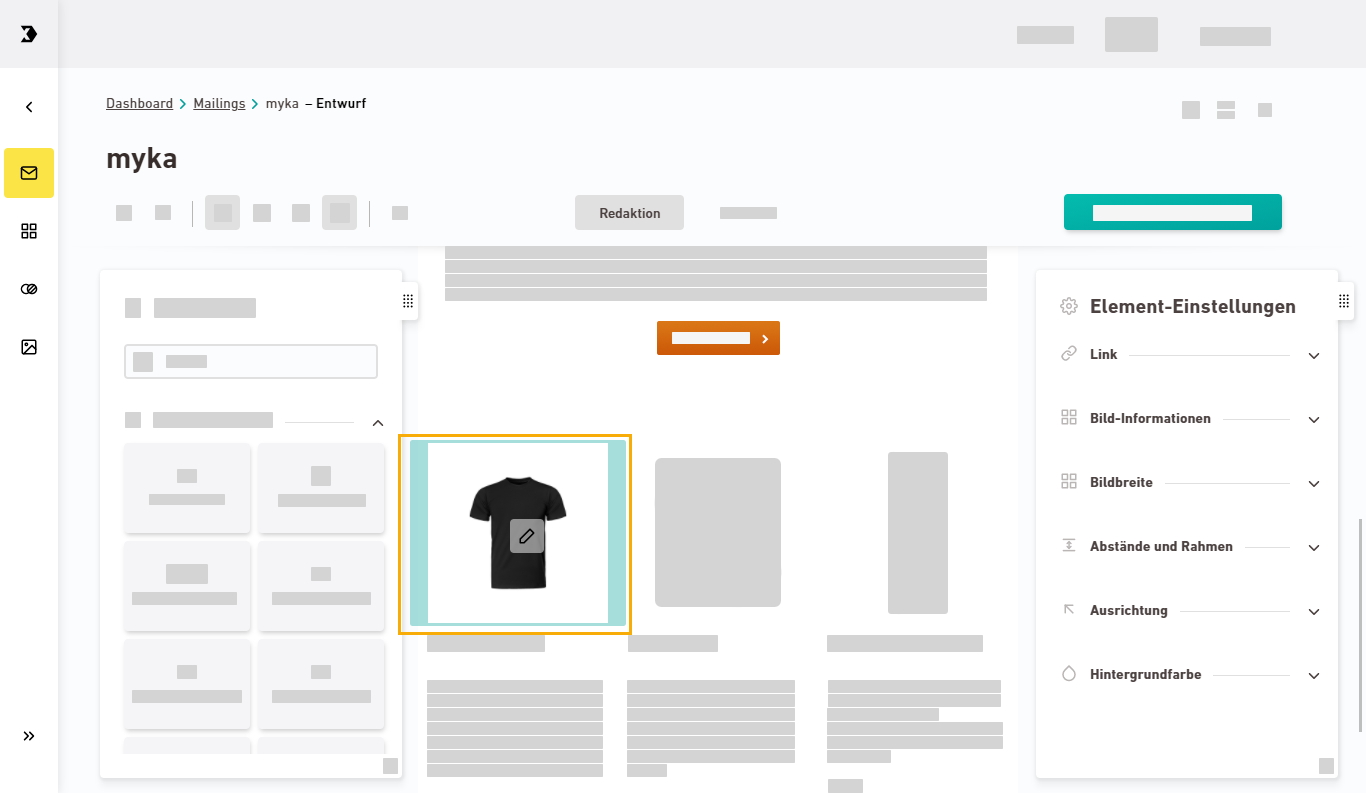This screenshot has height=793, width=1366.
Task: Expand the Hintergrundfarbe color section
Action: pyautogui.click(x=1314, y=676)
